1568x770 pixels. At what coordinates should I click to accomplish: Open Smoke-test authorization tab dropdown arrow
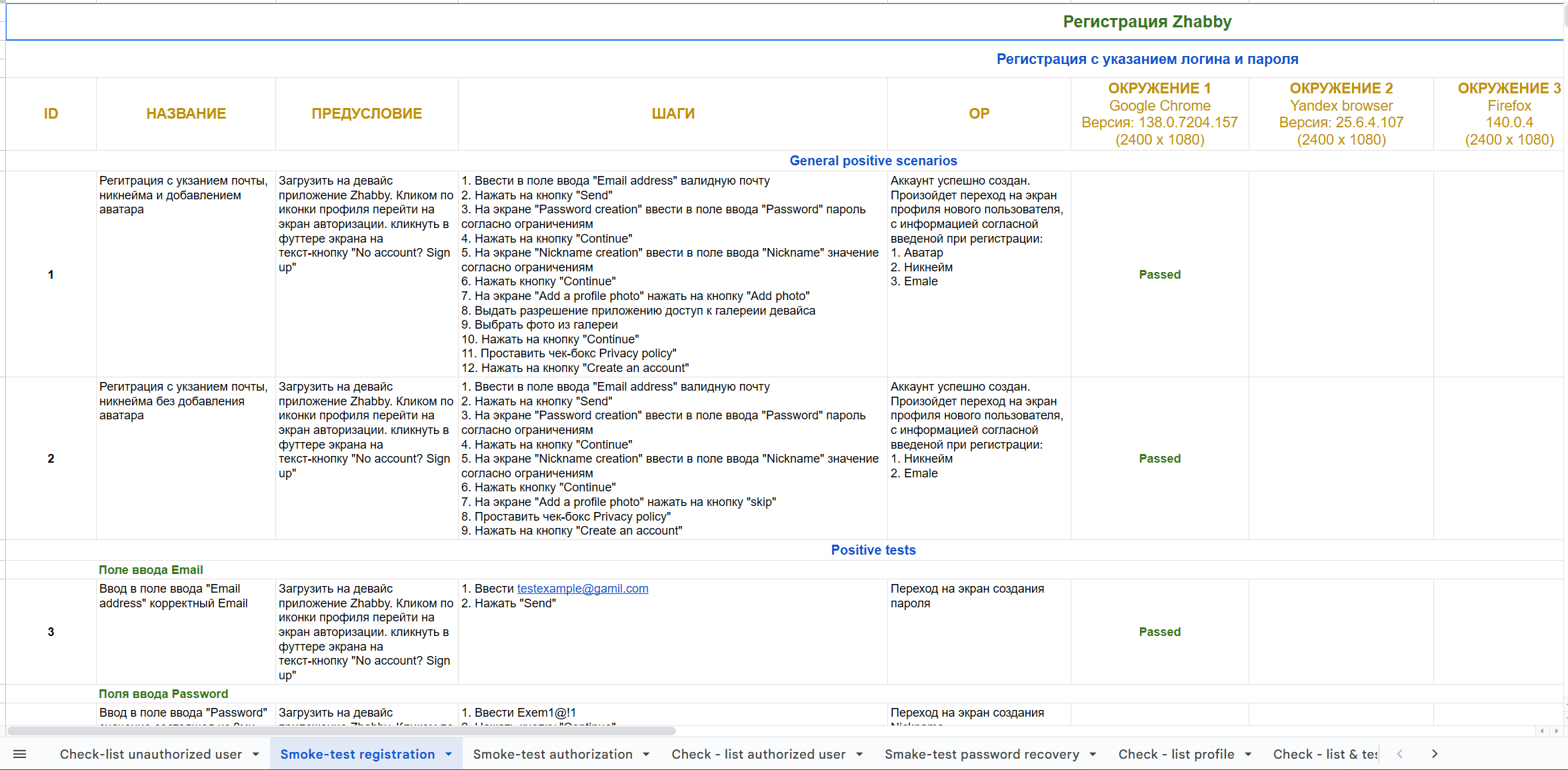[x=646, y=754]
